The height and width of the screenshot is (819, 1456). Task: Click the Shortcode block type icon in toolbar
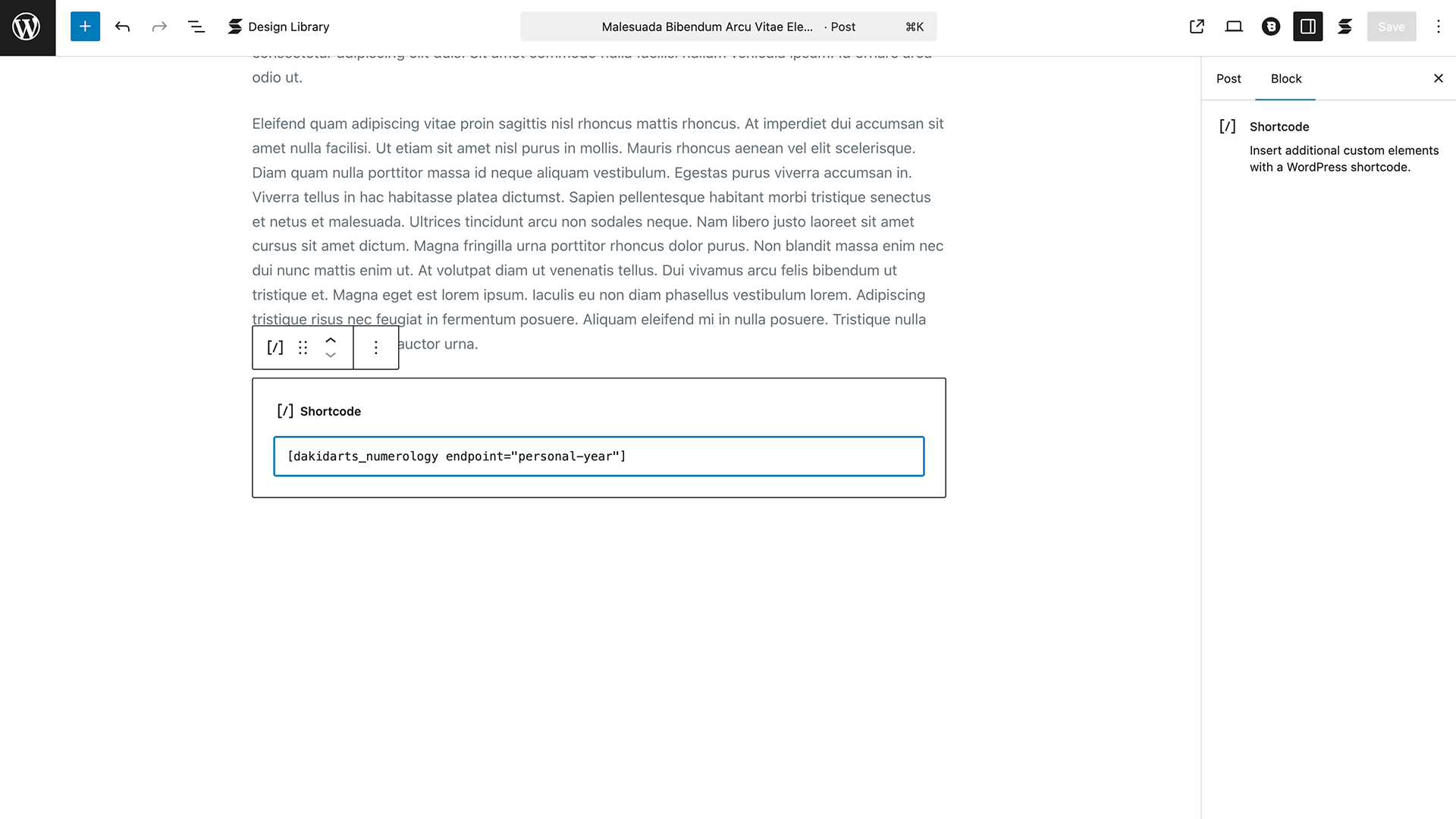point(275,347)
